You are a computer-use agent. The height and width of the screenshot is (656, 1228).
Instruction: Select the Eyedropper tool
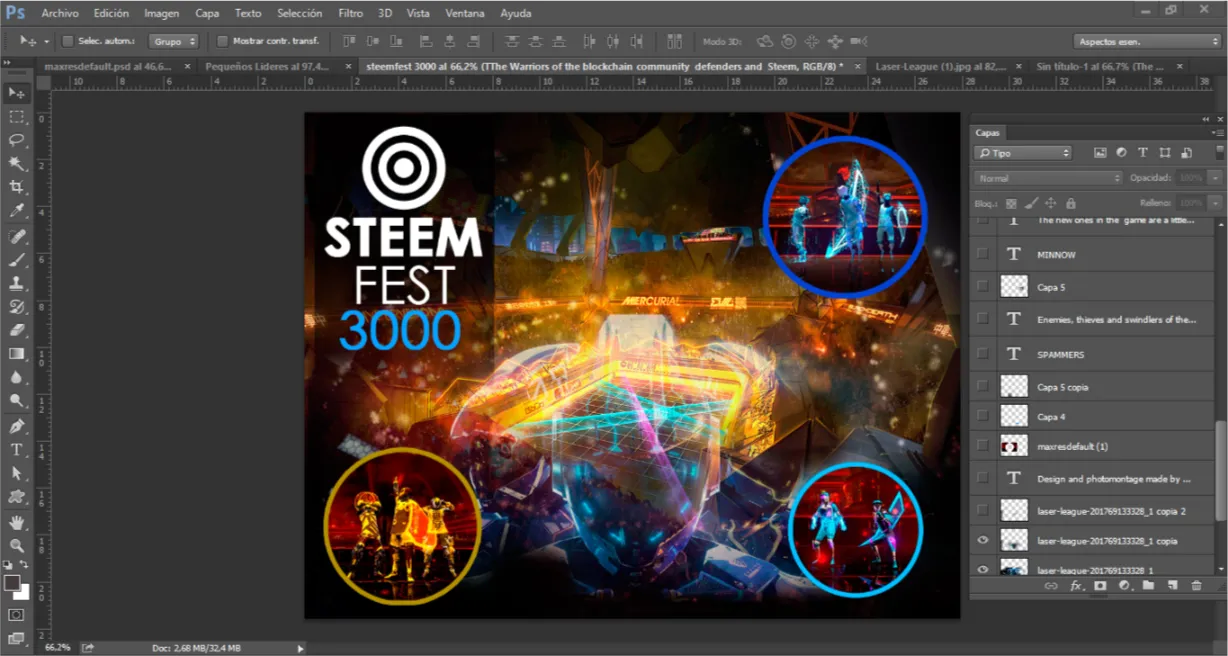(17, 211)
